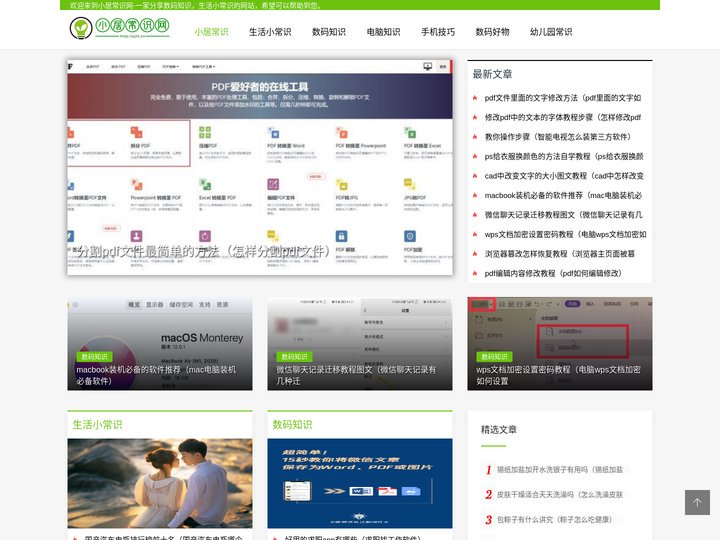Open latest article 教你操作步骤 智能电视
The image size is (720, 540).
(x=558, y=137)
